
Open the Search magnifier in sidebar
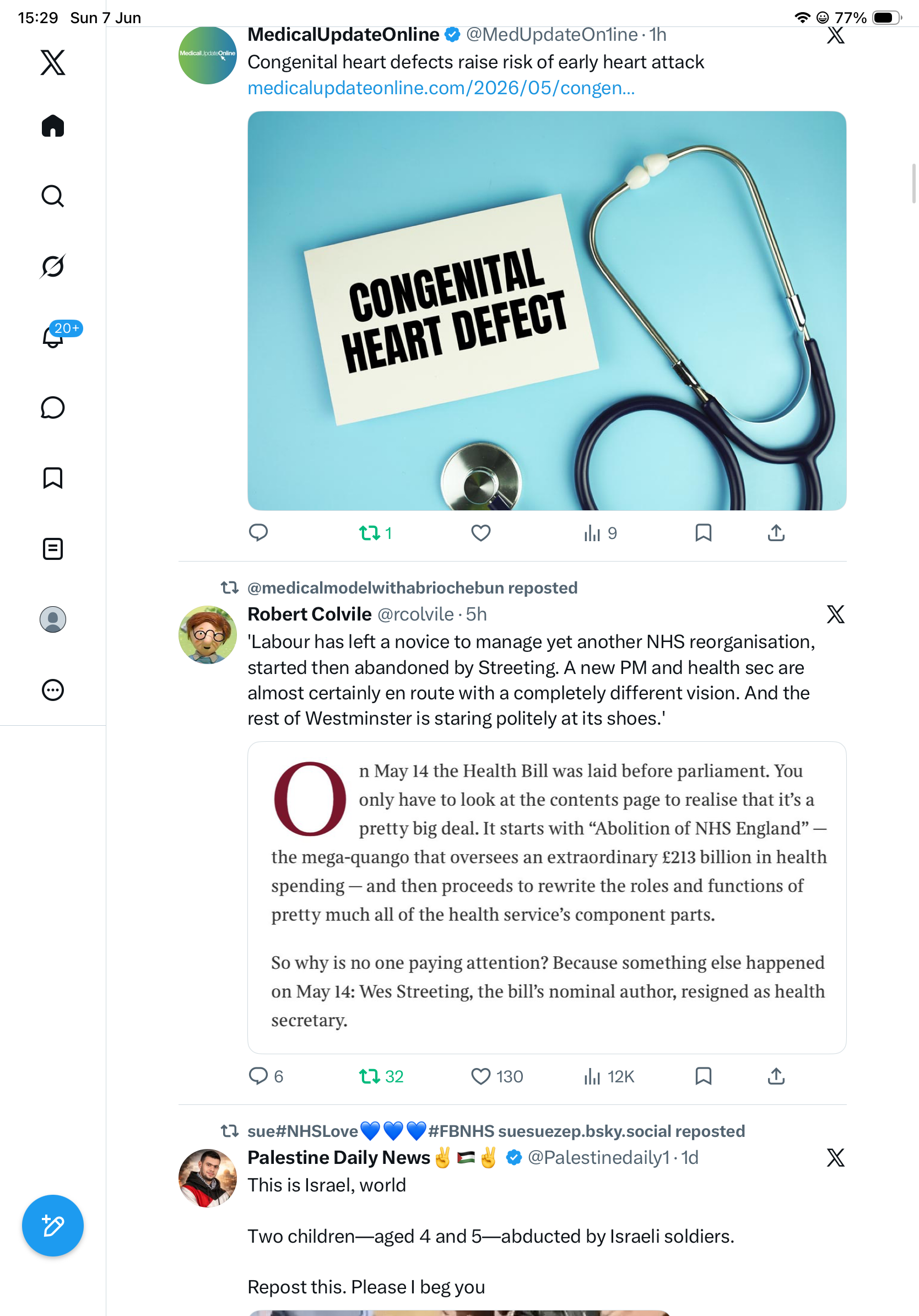click(53, 196)
